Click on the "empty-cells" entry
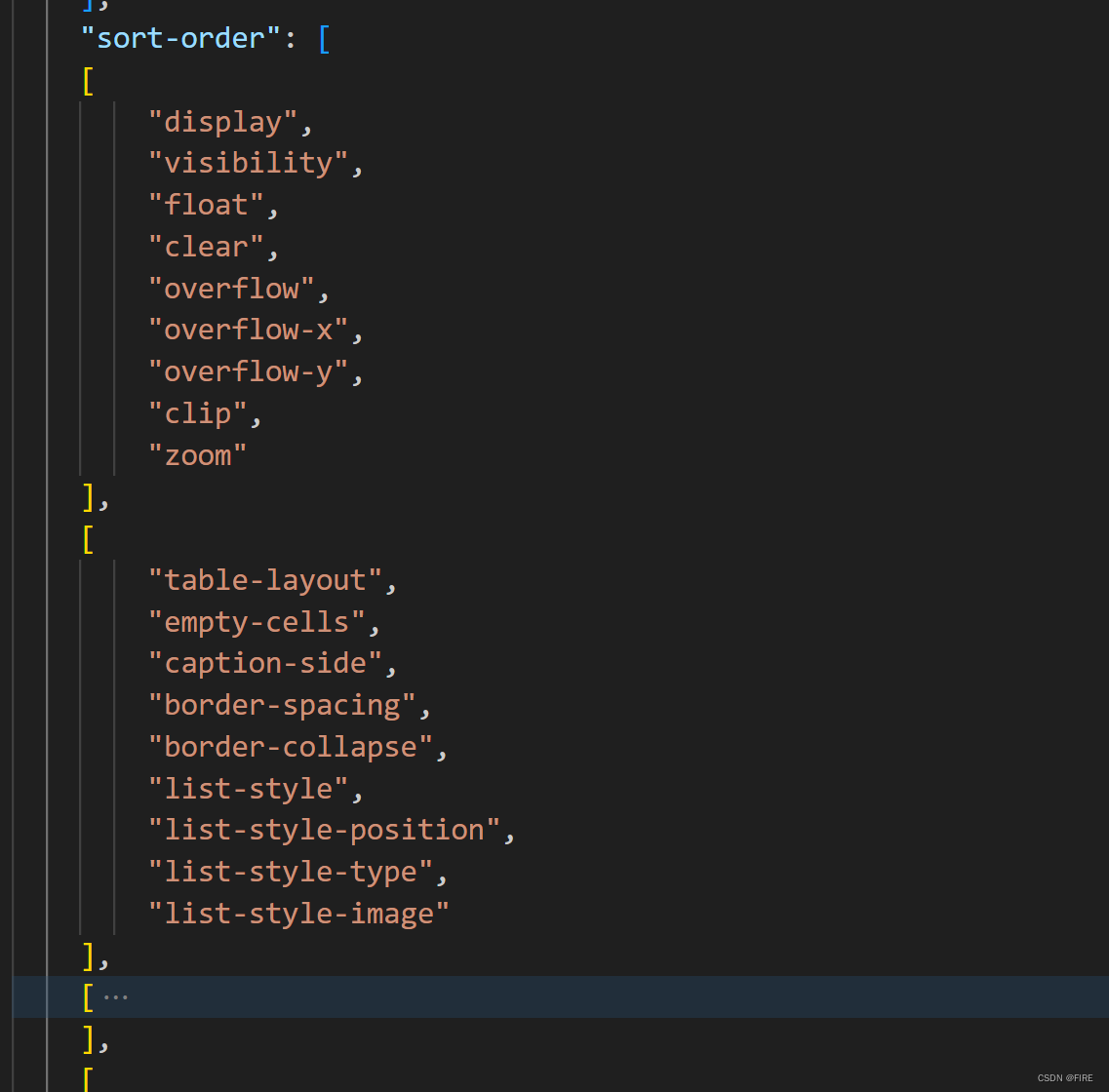This screenshot has height=1092, width=1109. 256,622
